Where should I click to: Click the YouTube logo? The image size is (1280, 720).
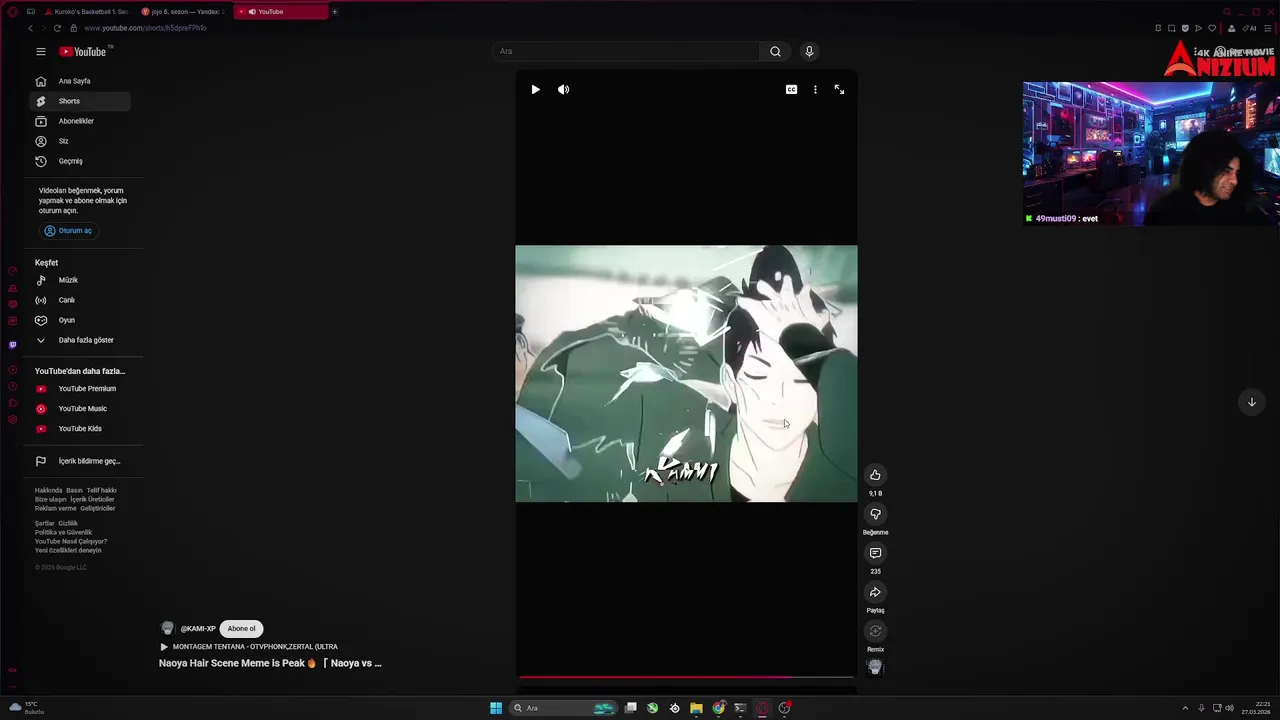83,51
